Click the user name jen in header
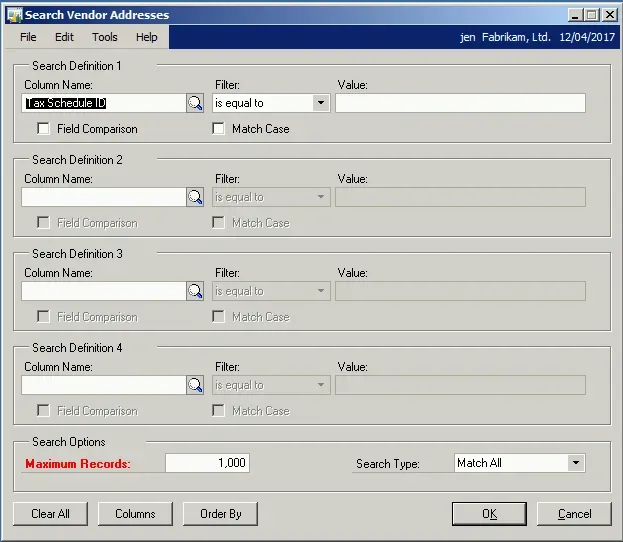This screenshot has height=542, width=623. click(x=468, y=37)
